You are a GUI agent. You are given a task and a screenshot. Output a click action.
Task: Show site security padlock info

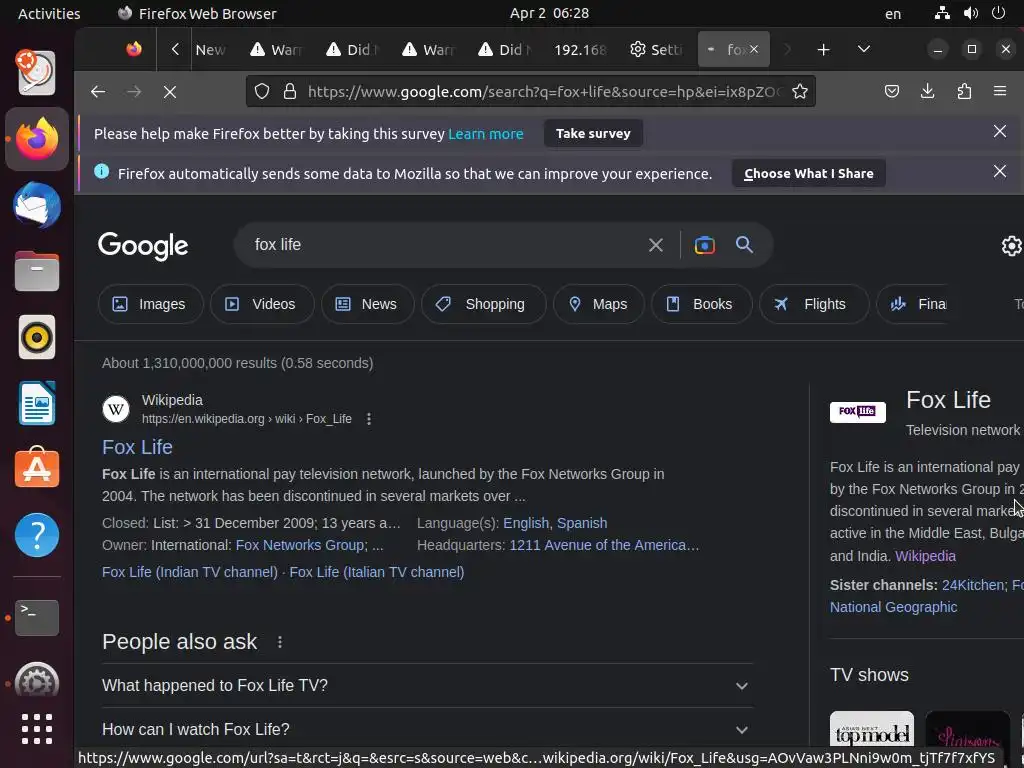(290, 91)
